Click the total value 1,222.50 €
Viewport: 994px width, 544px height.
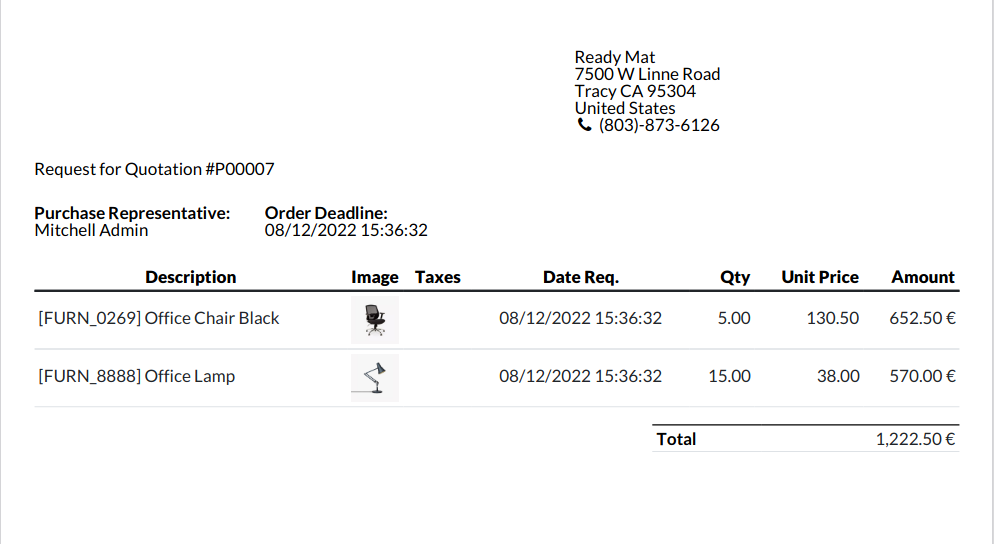point(915,439)
